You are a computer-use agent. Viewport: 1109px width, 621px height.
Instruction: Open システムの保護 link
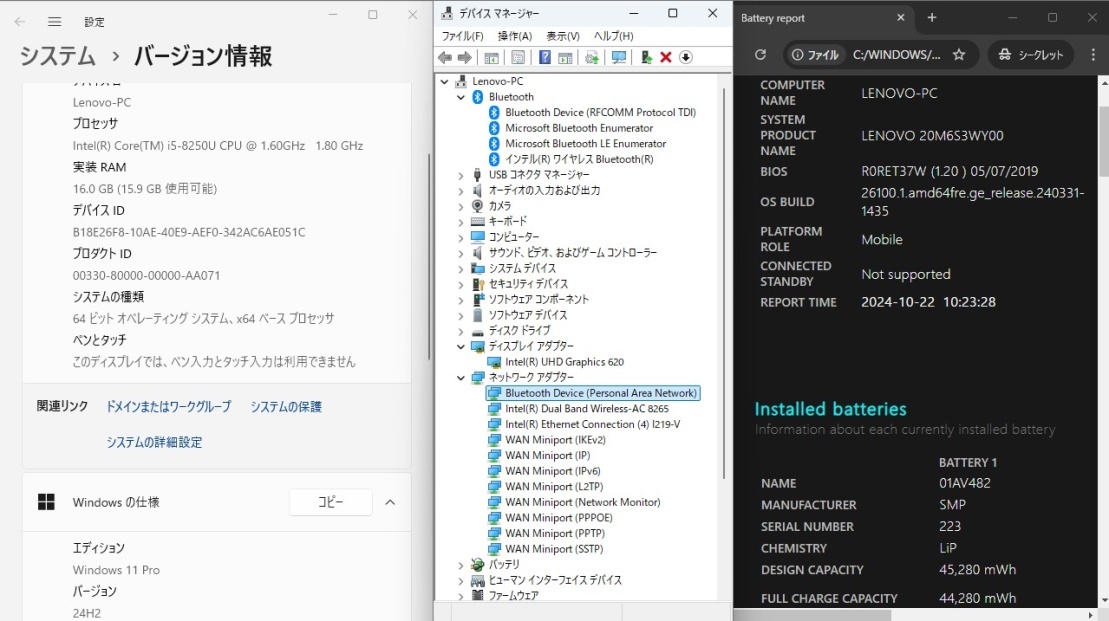pyautogui.click(x=286, y=407)
